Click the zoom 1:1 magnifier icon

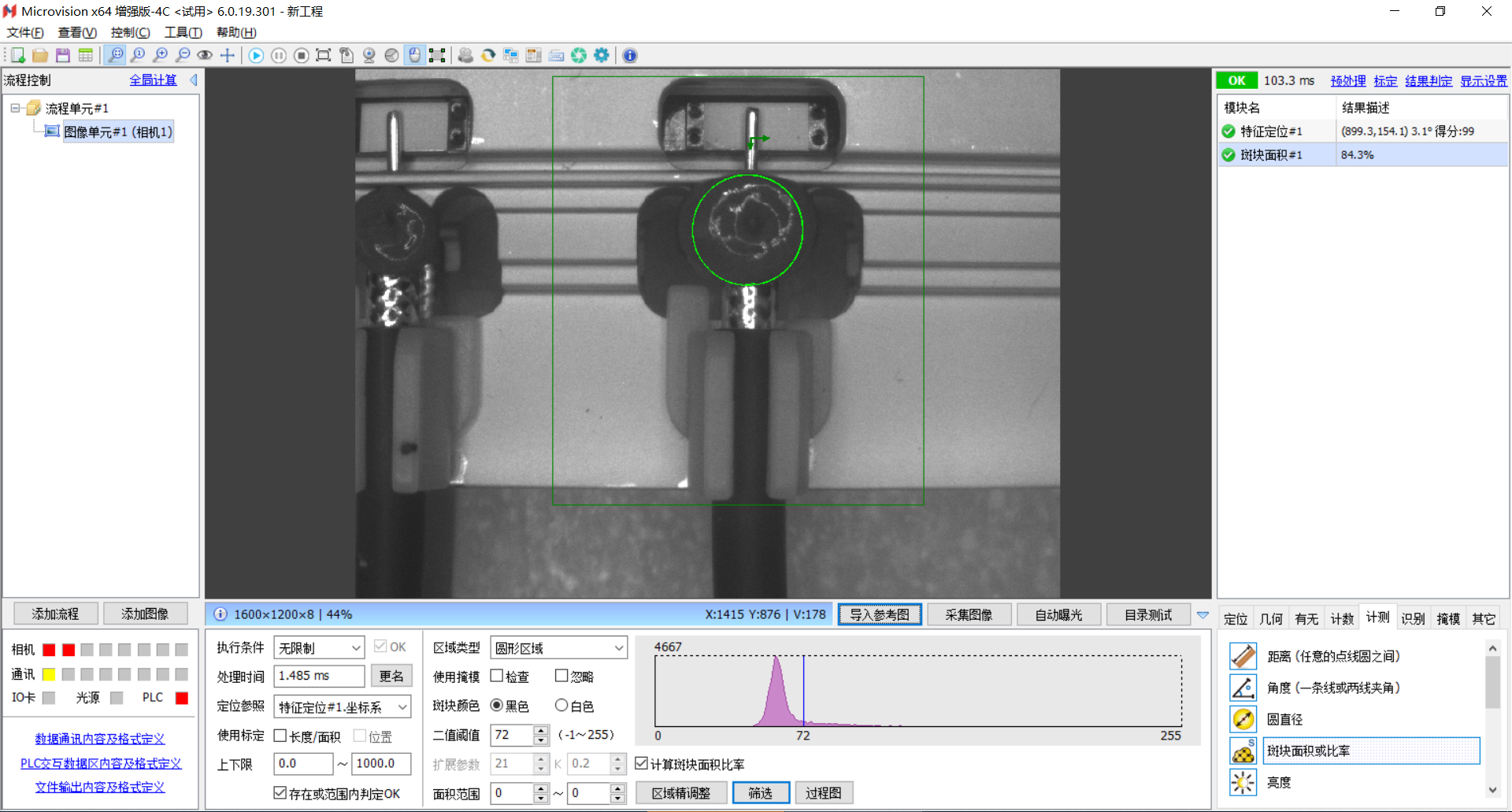[x=138, y=55]
